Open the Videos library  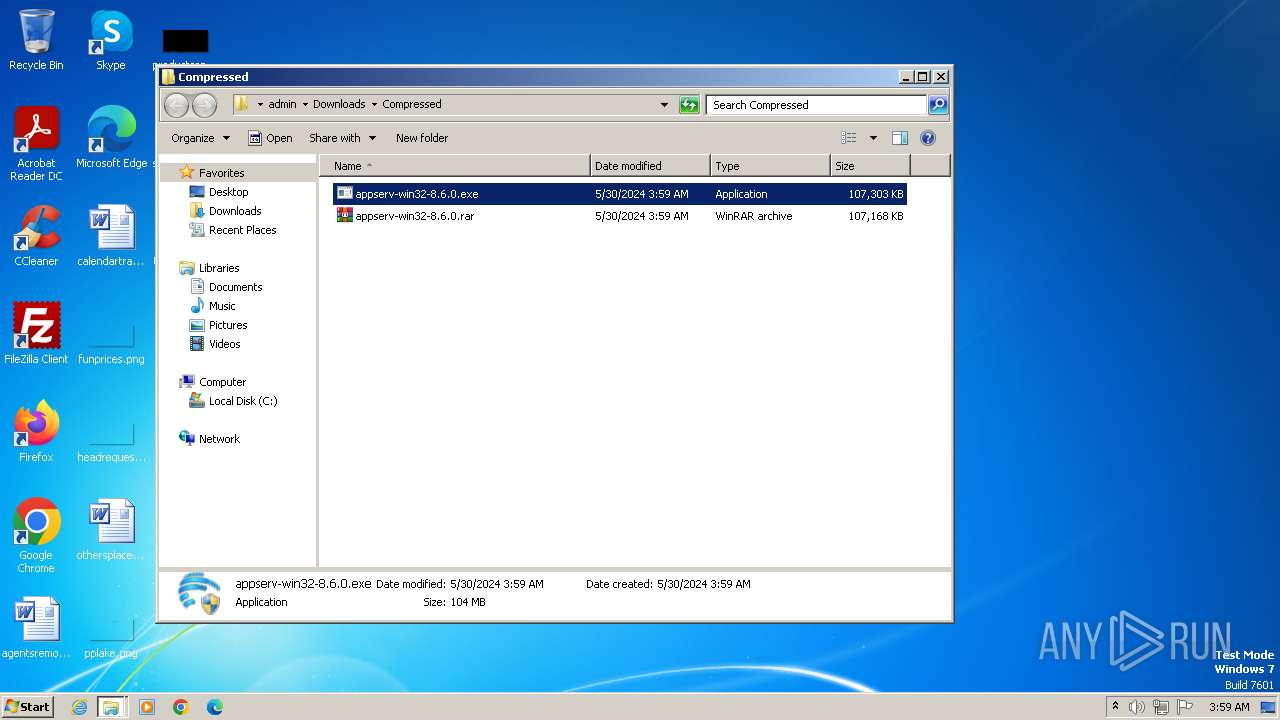tap(224, 344)
